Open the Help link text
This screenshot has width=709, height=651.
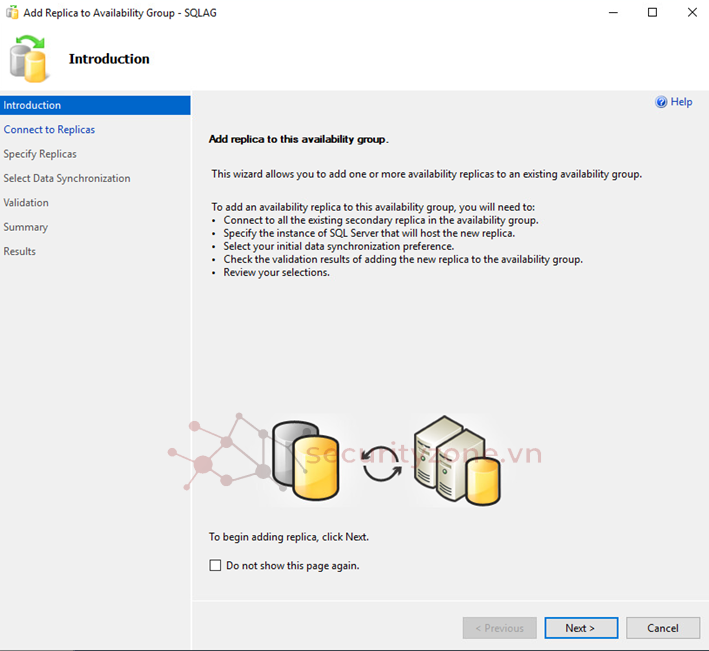pos(681,102)
